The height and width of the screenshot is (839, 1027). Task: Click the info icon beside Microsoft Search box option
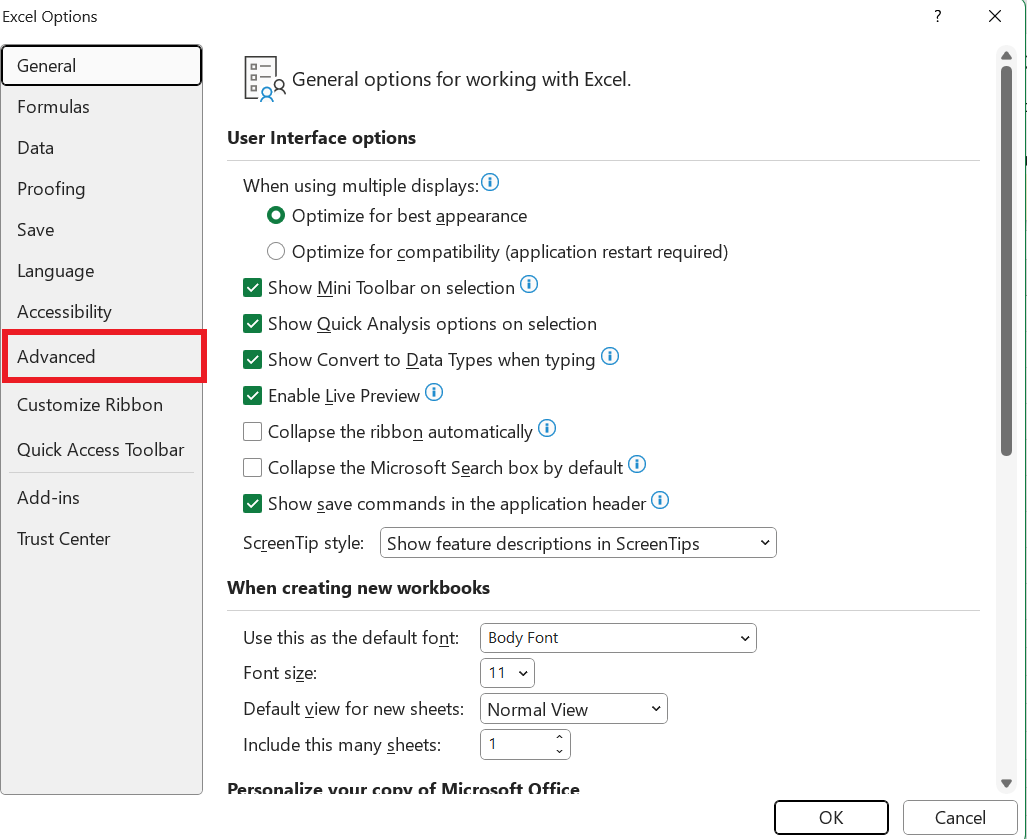(637, 465)
